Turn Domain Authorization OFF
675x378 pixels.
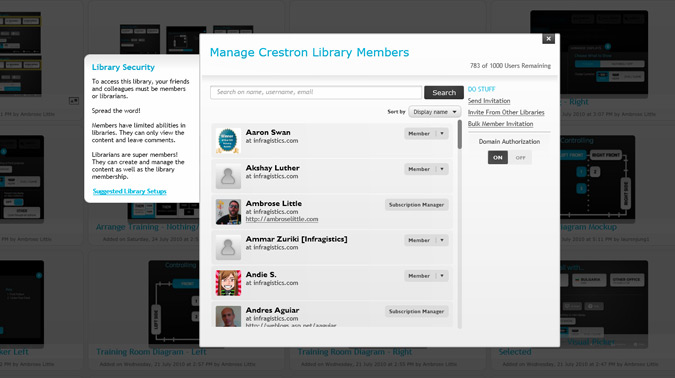click(x=520, y=158)
